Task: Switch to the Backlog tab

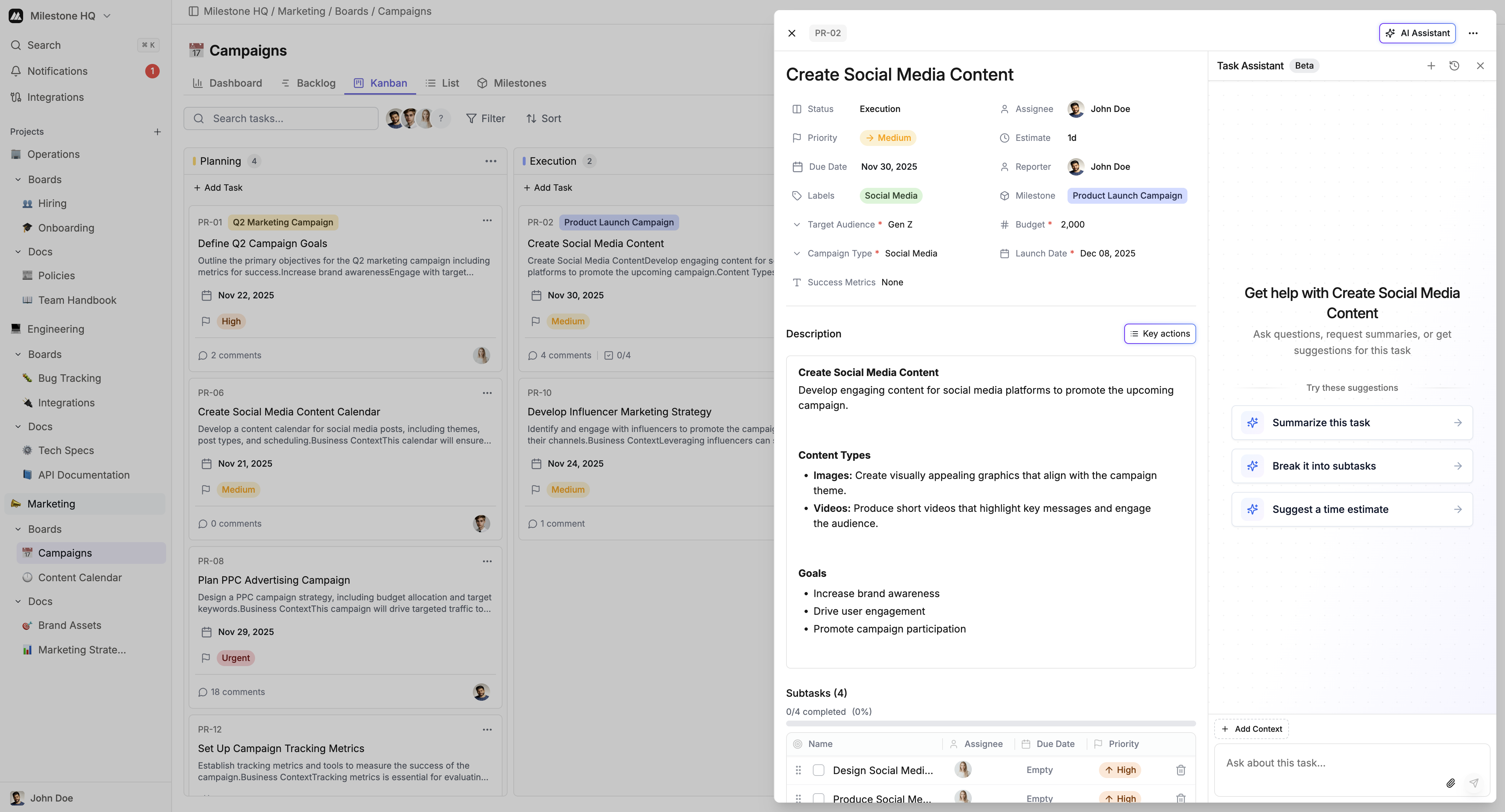Action: coord(315,83)
